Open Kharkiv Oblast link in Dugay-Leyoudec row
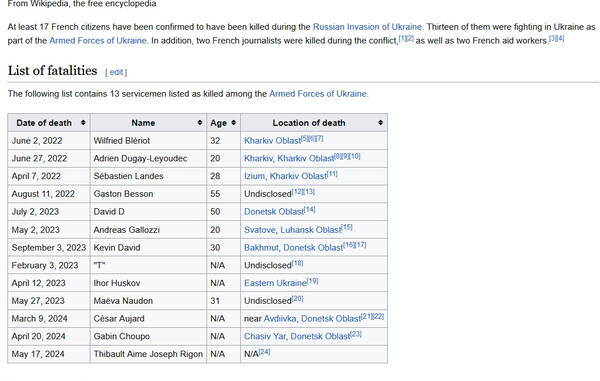This screenshot has height=381, width=600. point(305,158)
